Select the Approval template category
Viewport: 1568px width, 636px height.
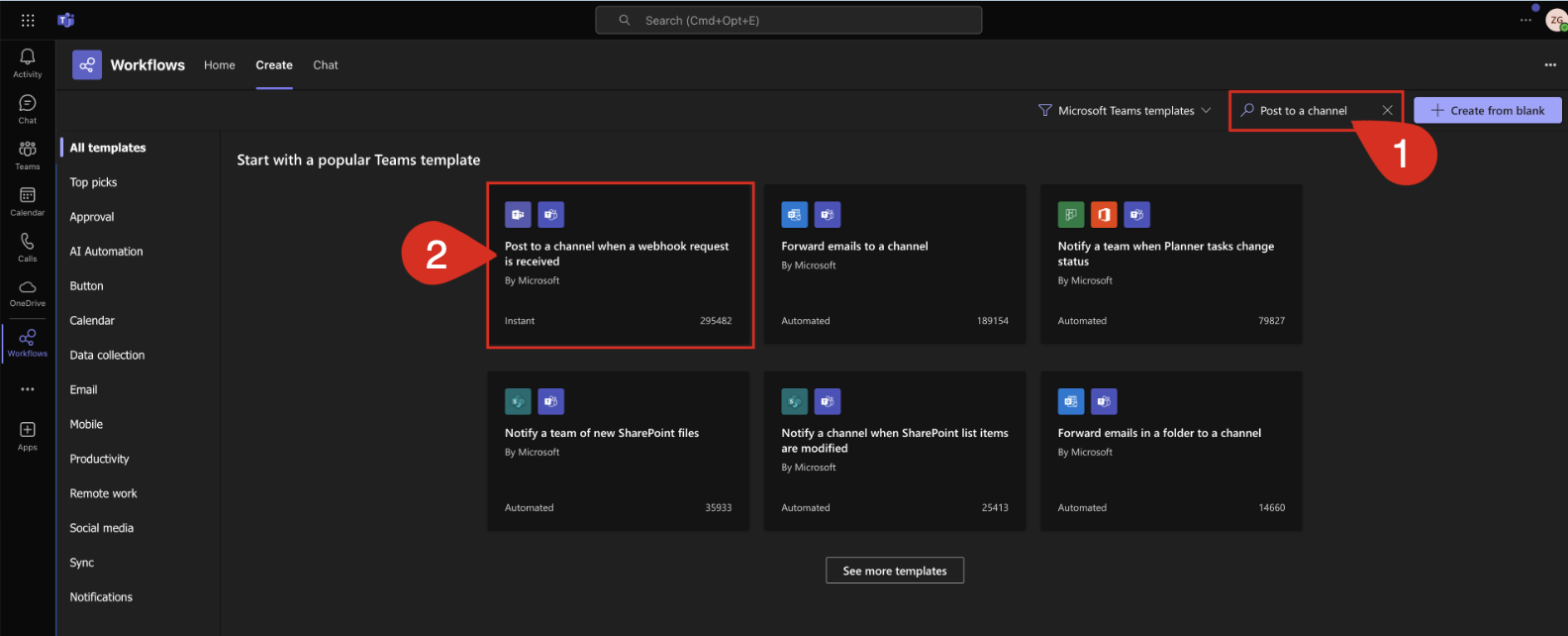[92, 217]
